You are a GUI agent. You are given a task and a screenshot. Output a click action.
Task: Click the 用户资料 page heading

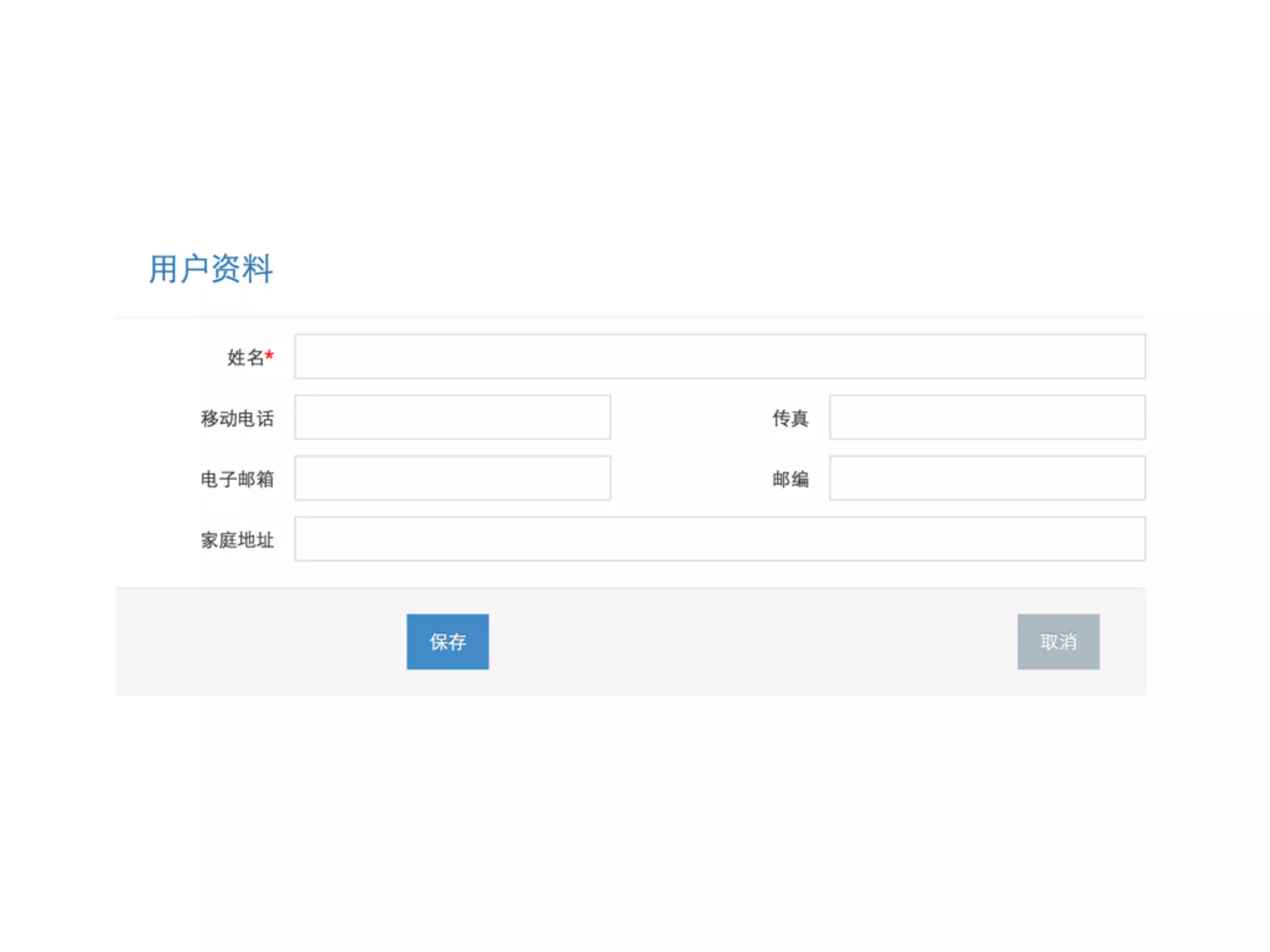click(x=211, y=269)
